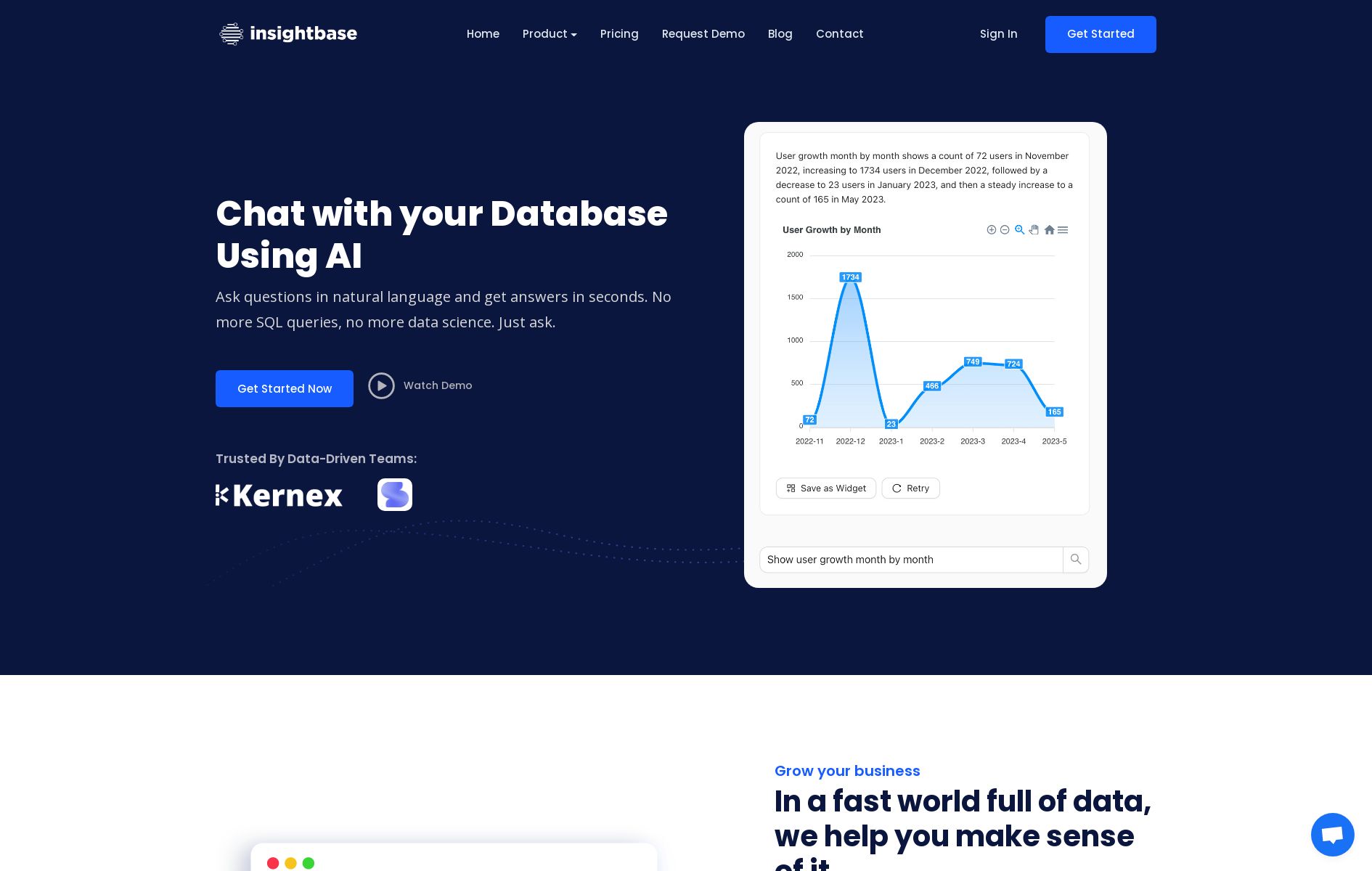Click the Save as Widget button
1372x871 pixels.
(x=826, y=488)
